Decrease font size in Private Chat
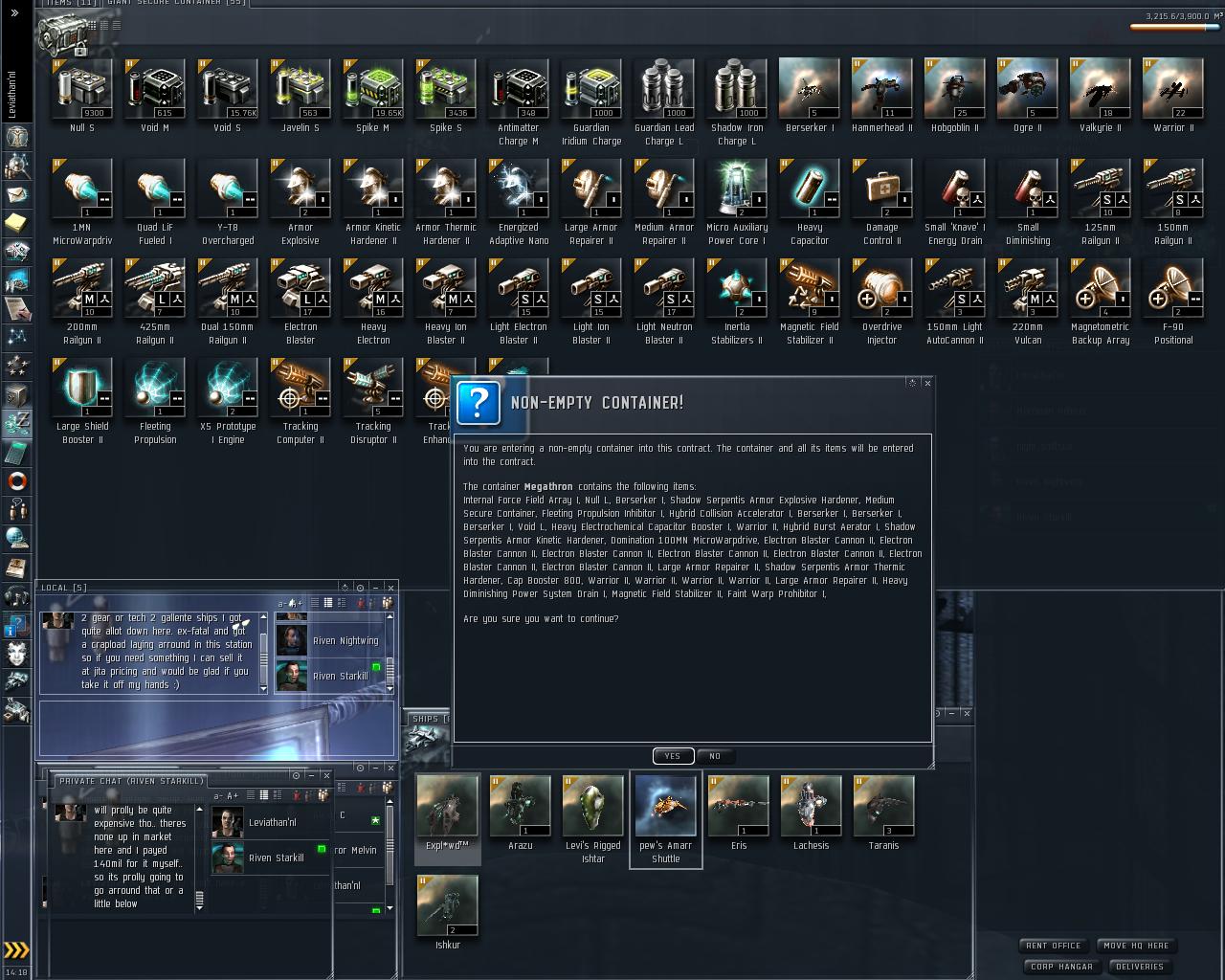Image resolution: width=1225 pixels, height=980 pixels. [x=219, y=795]
